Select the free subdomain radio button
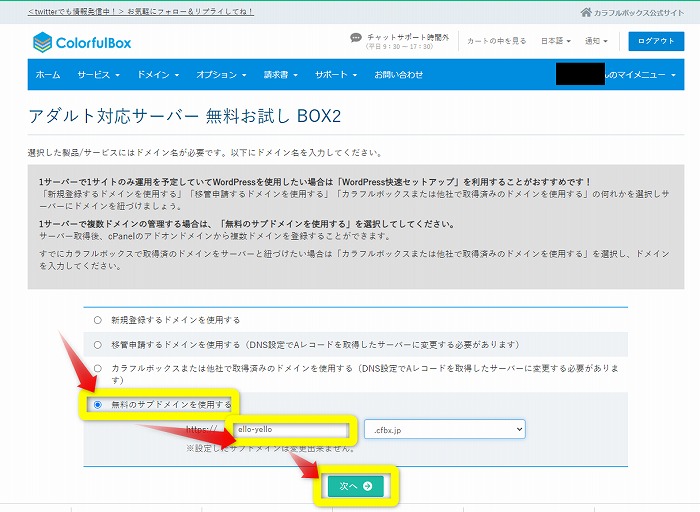 97,404
